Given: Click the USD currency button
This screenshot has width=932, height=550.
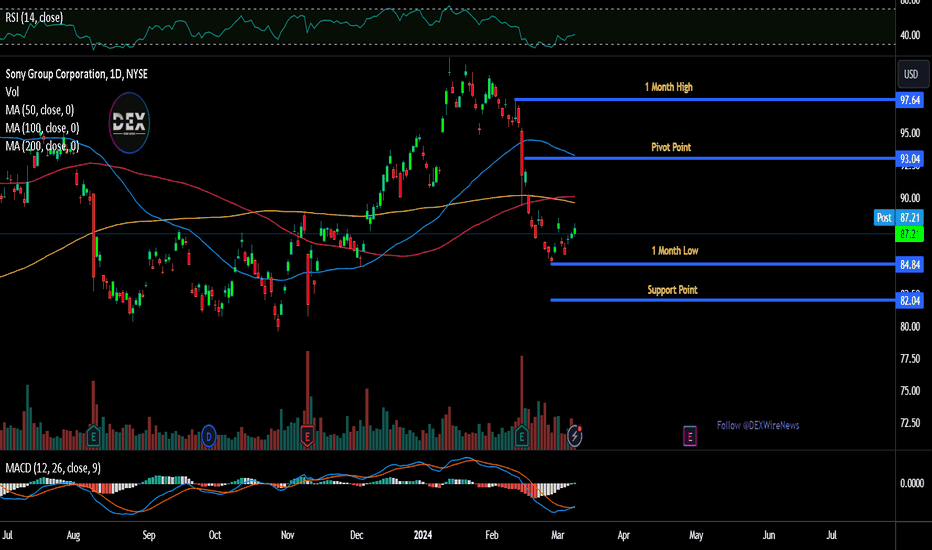Looking at the screenshot, I should (x=911, y=74).
